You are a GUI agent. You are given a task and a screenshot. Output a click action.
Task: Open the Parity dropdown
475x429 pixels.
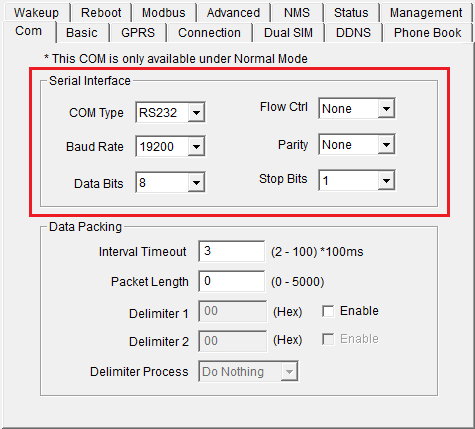(x=357, y=144)
